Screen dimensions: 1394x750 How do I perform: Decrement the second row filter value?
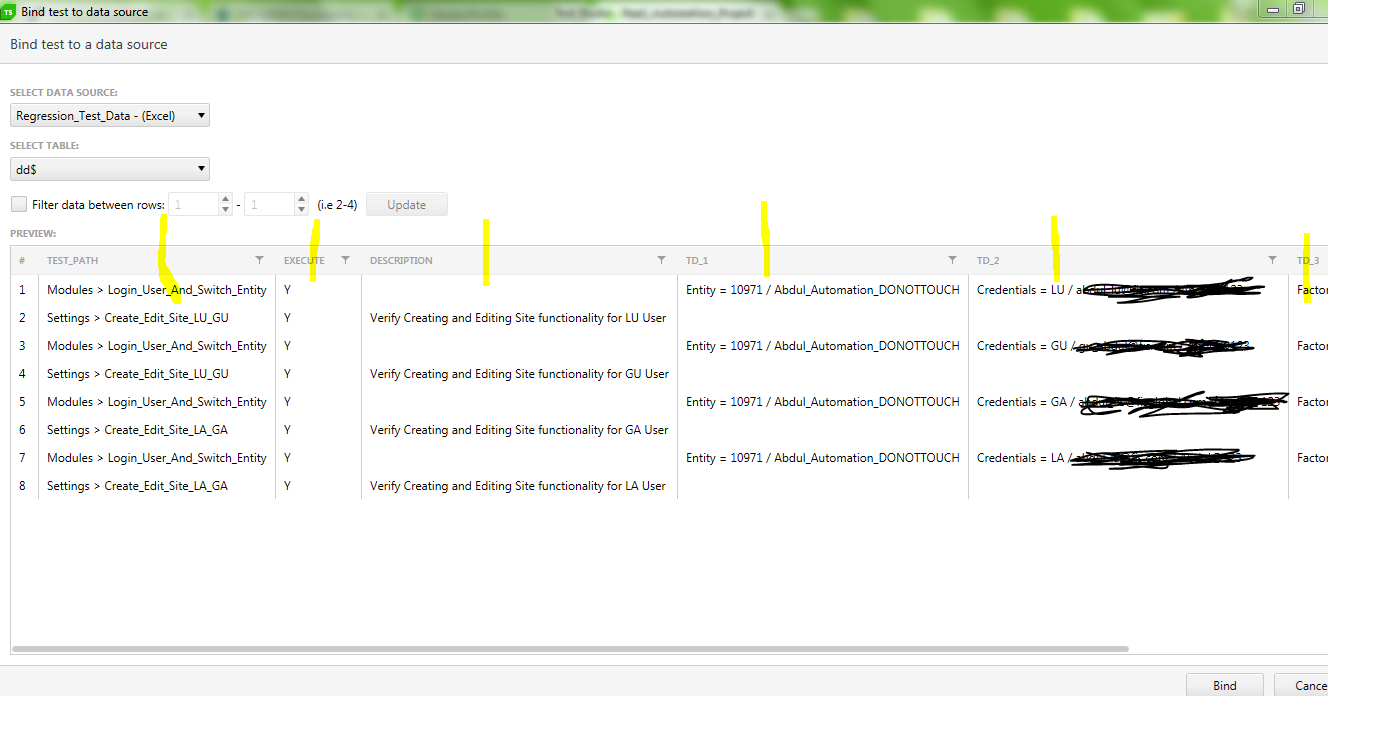tap(302, 210)
